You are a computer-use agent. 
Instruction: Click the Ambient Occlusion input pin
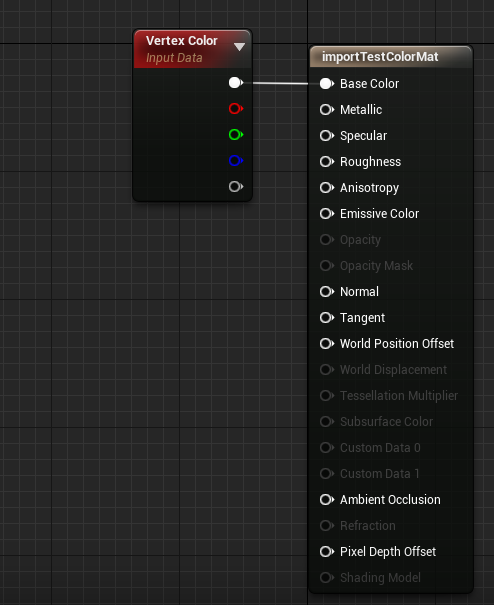[327, 500]
